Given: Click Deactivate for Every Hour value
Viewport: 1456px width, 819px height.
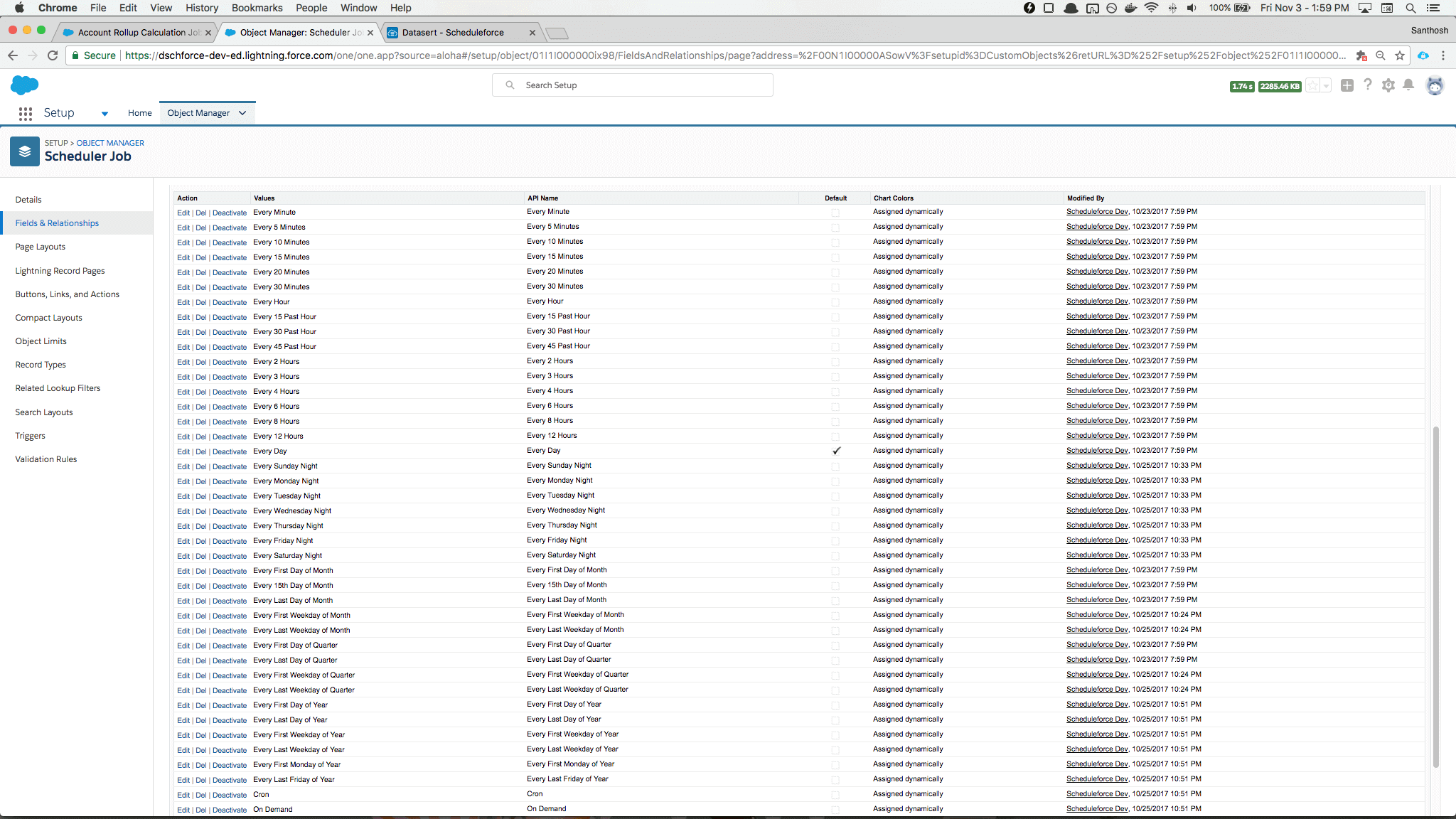Looking at the screenshot, I should point(230,302).
